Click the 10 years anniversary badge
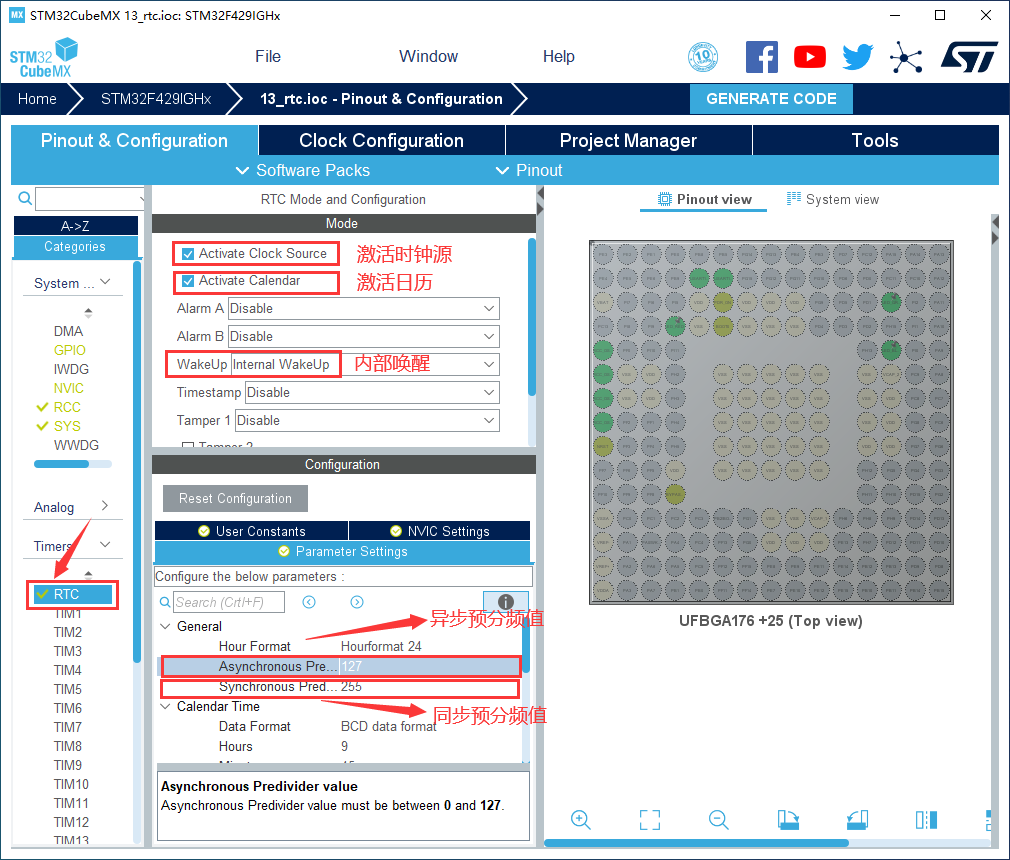The height and width of the screenshot is (860, 1010). point(703,57)
